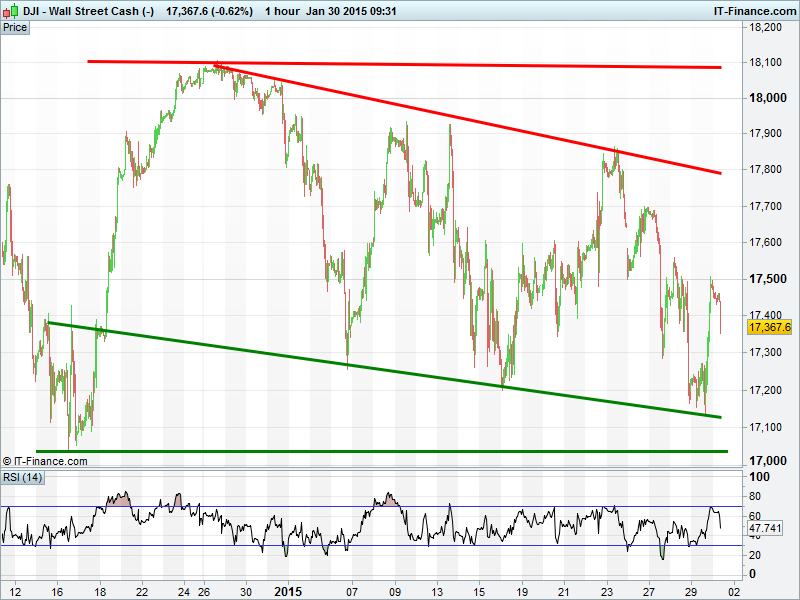
Task: Click the 17,300 price axis label
Action: pos(765,352)
